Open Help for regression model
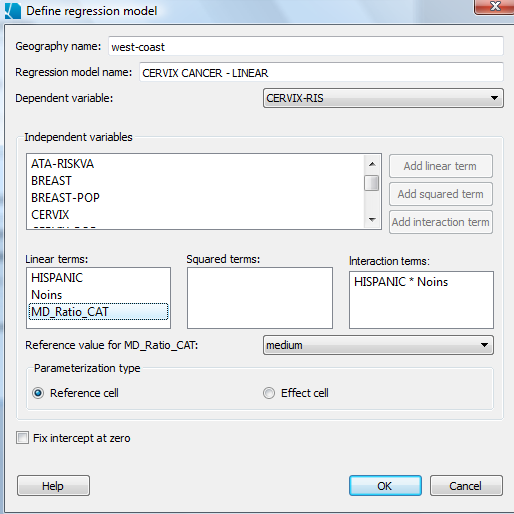Screen dimensions: 514x514 coord(53,486)
